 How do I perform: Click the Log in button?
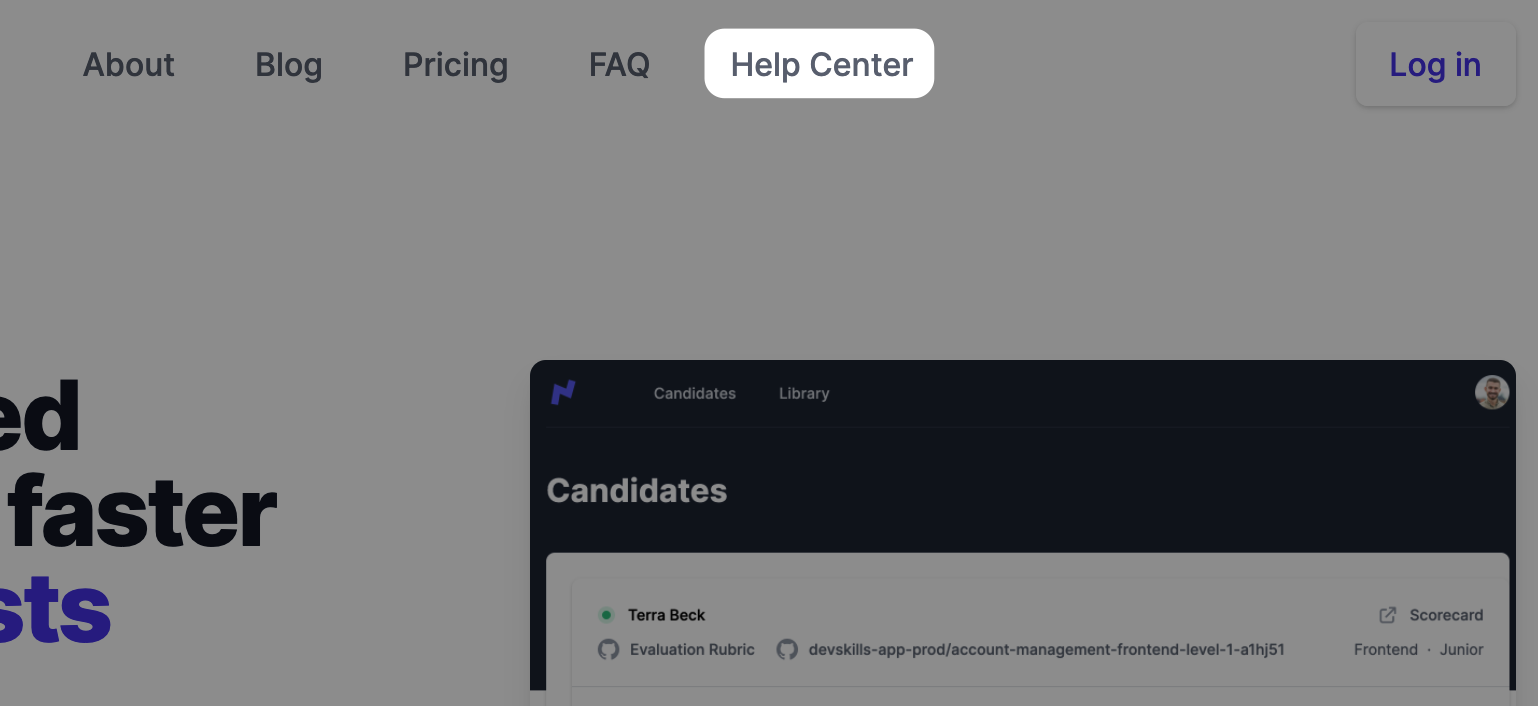click(1435, 65)
